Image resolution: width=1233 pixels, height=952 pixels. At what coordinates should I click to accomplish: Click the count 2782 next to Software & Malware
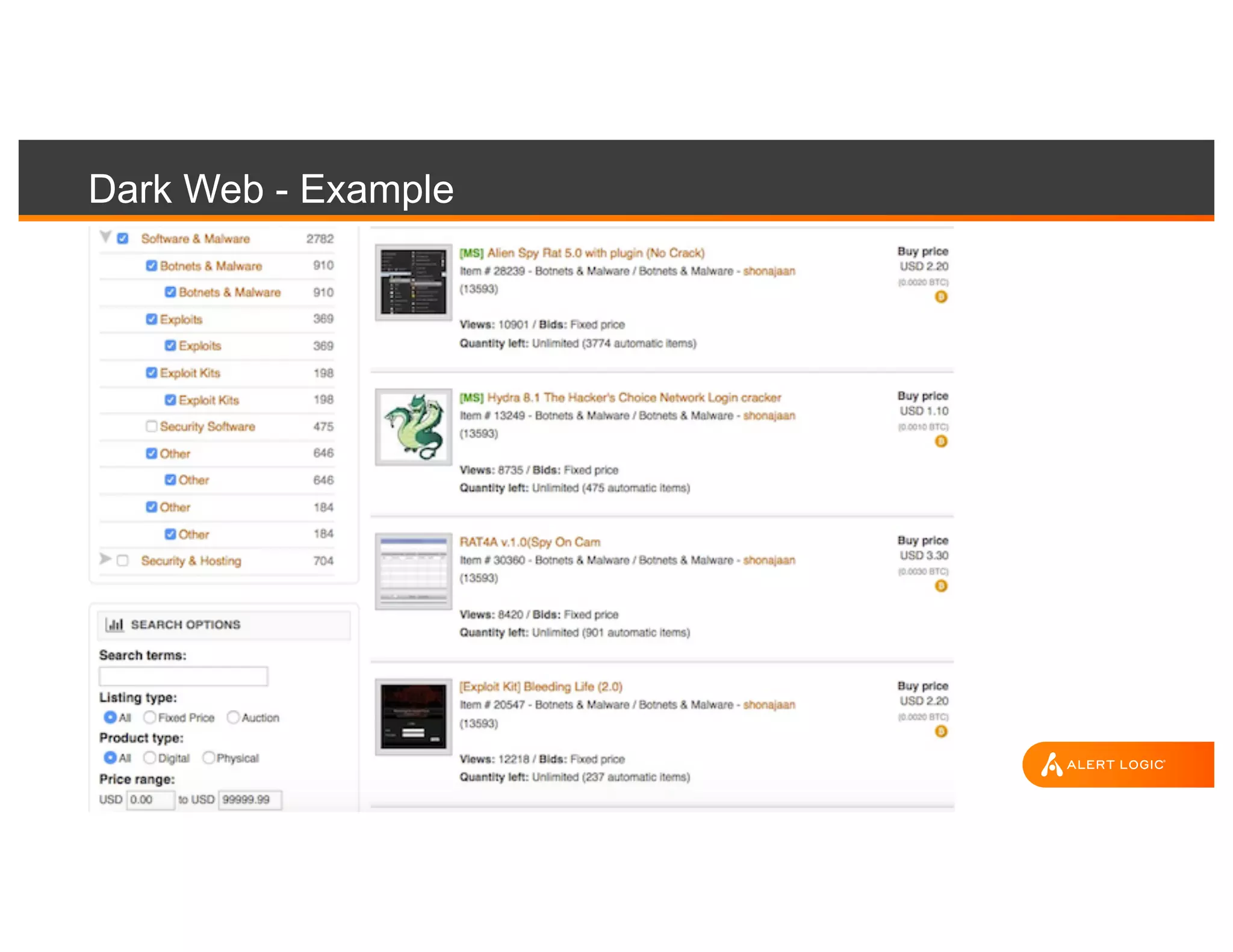pos(320,239)
